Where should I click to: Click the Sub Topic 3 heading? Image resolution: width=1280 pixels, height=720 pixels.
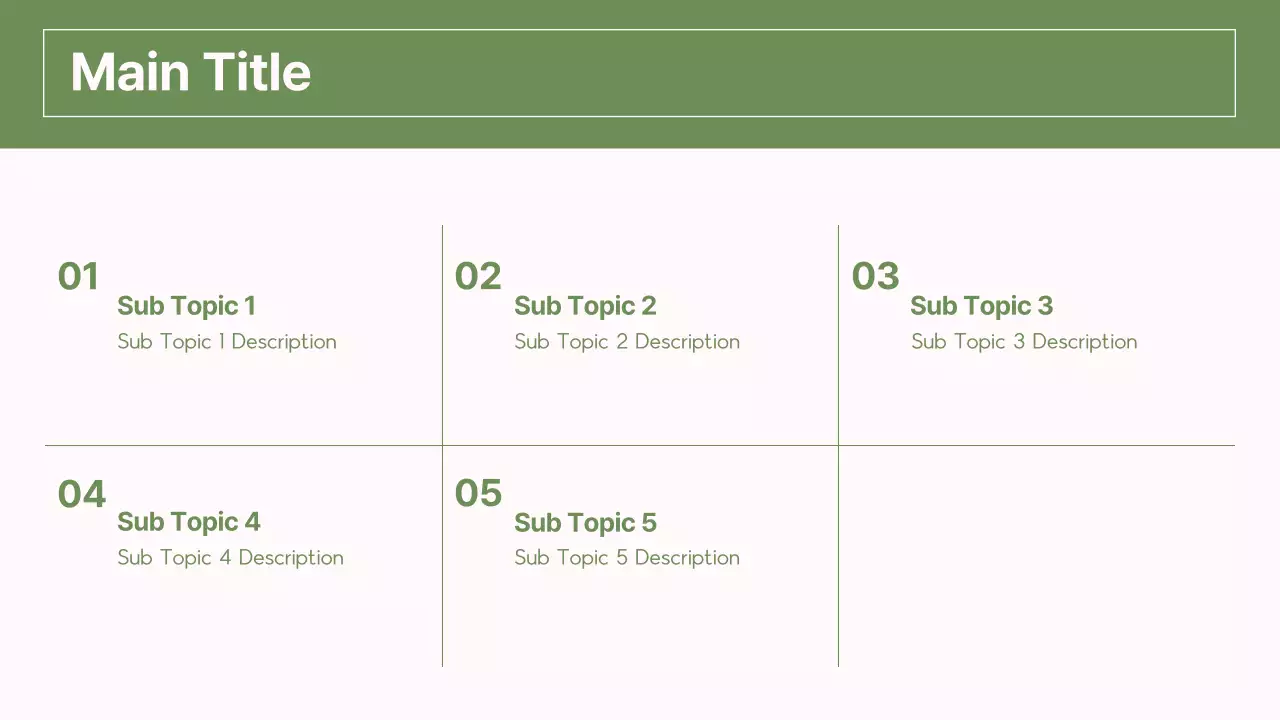[x=981, y=306]
